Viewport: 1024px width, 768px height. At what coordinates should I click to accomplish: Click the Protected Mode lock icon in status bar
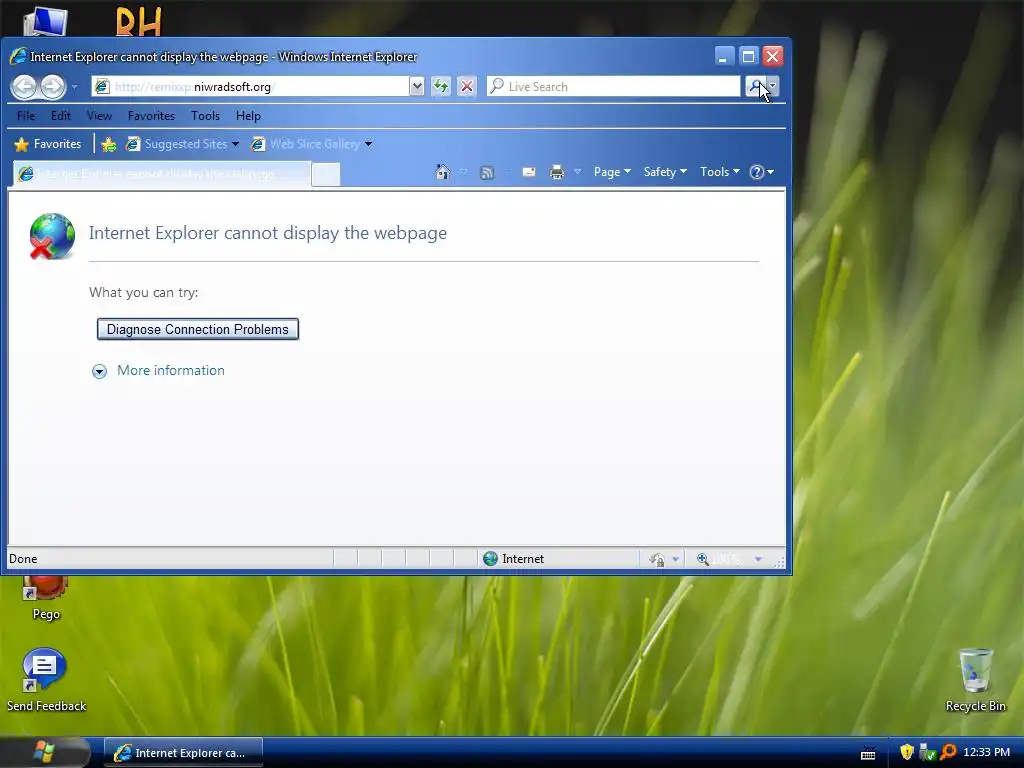[657, 559]
